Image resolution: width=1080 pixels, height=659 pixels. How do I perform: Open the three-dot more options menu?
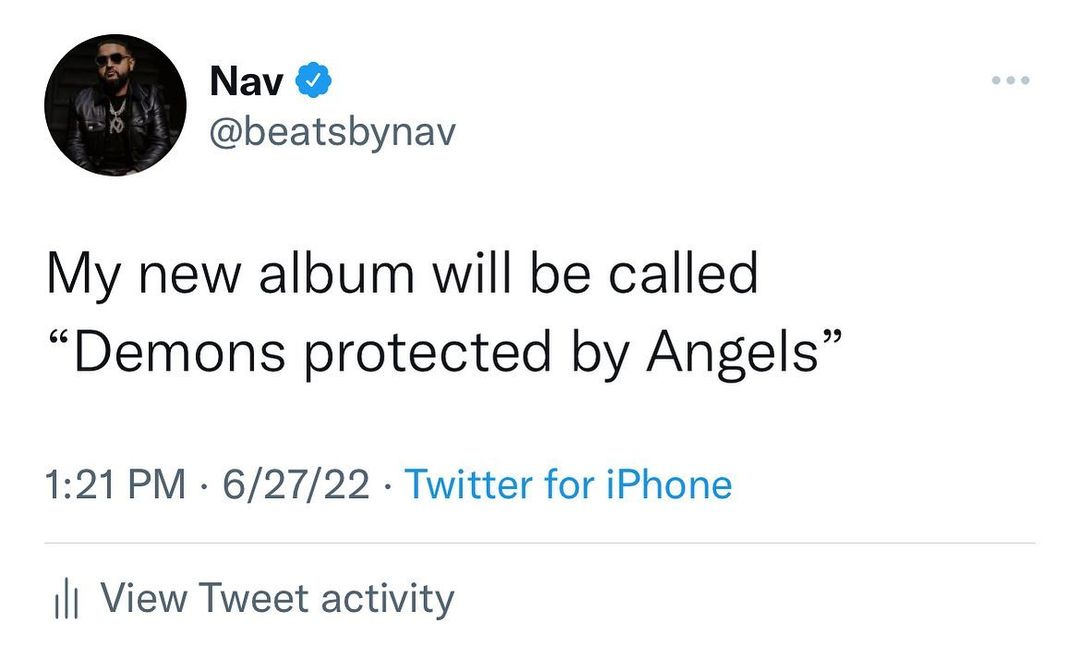tap(1010, 80)
